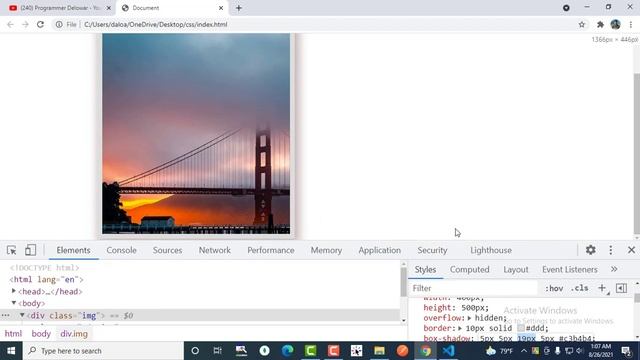Open the Event Listeners pane

coord(570,269)
